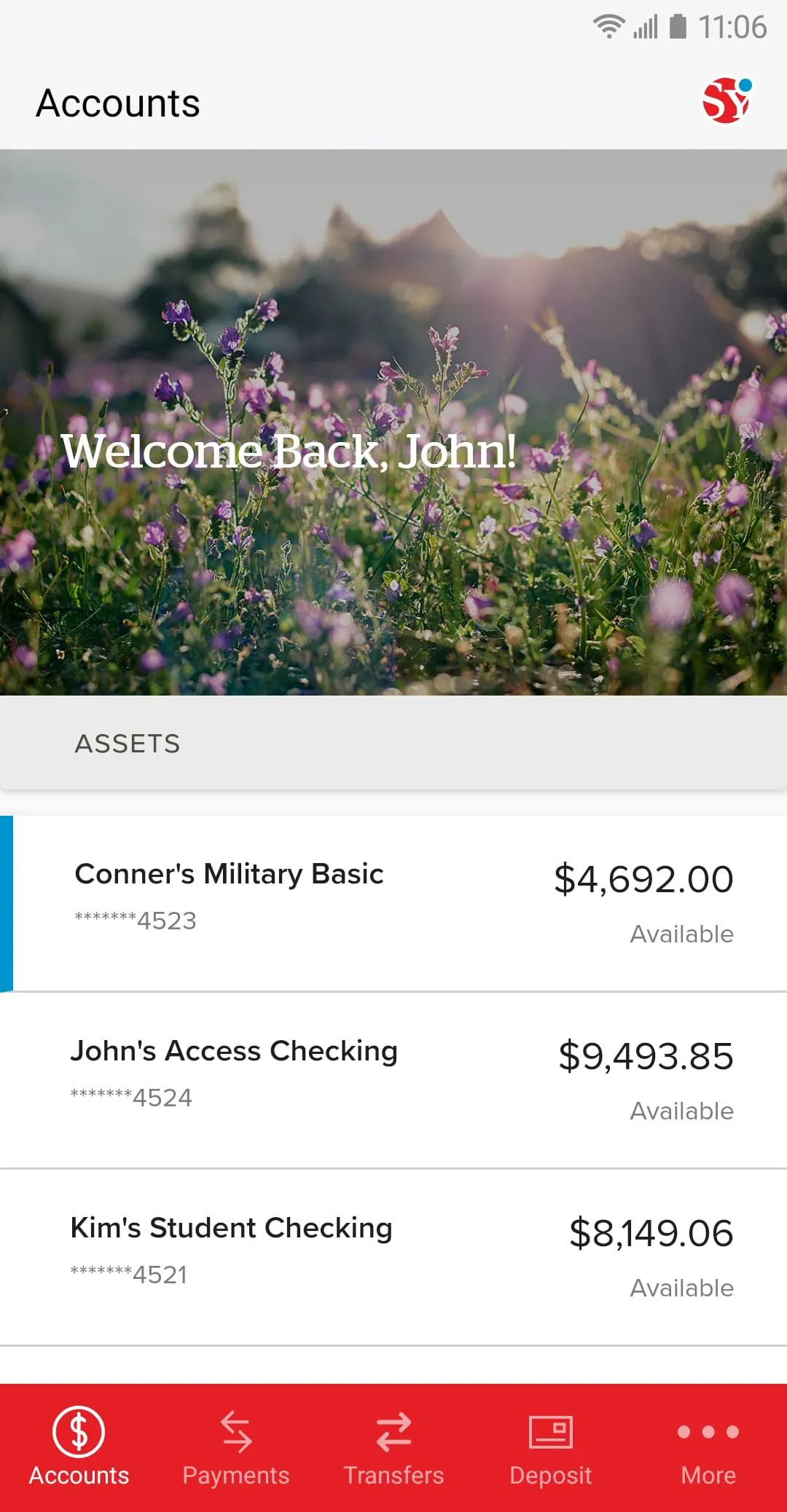Tap the Accounts page title
The width and height of the screenshot is (787, 1512).
tap(118, 103)
